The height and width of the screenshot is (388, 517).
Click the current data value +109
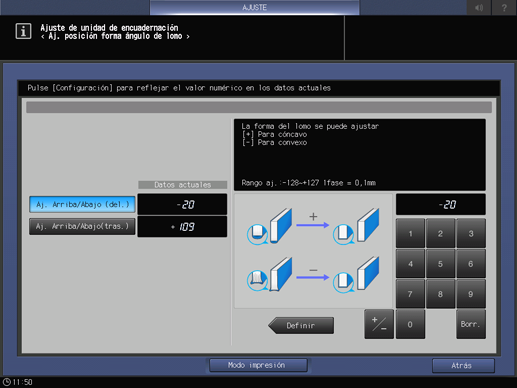click(182, 227)
